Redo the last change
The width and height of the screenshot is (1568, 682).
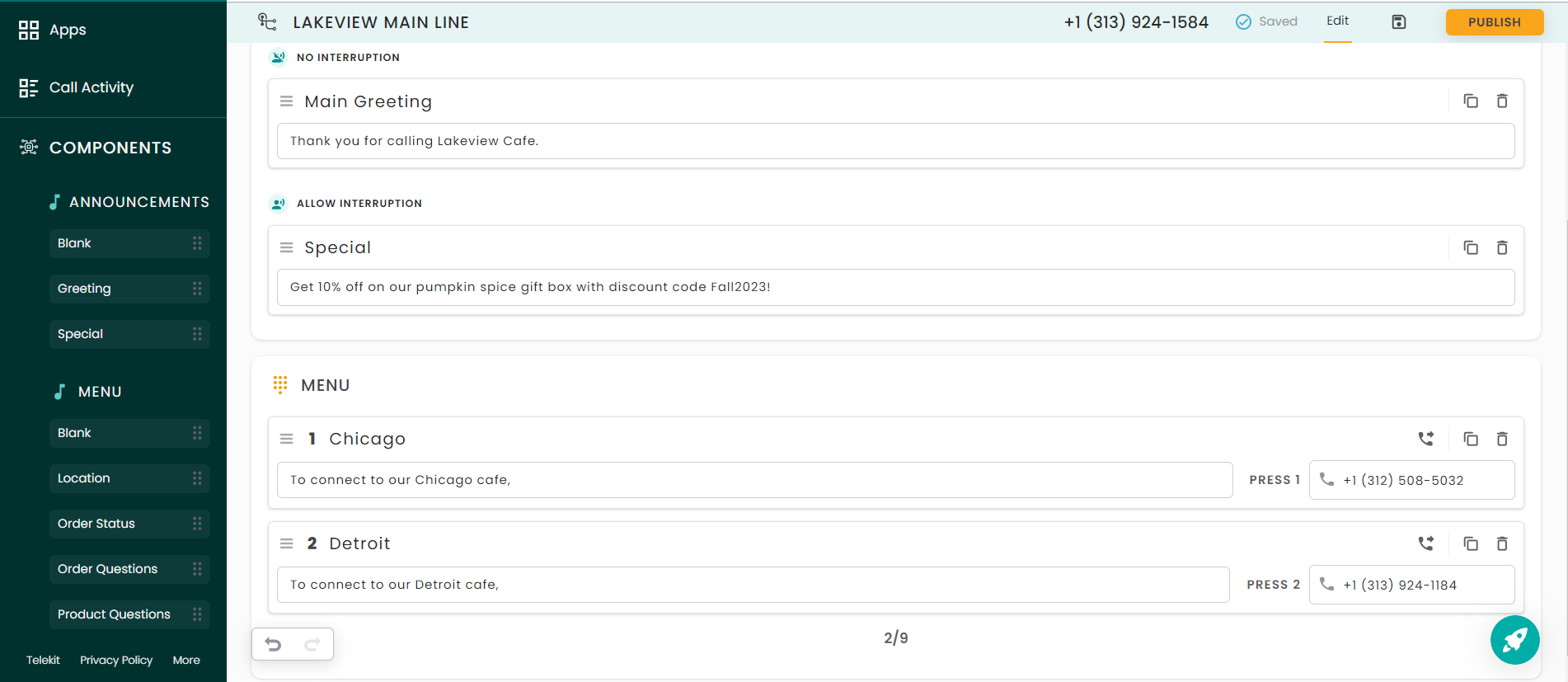tap(312, 644)
